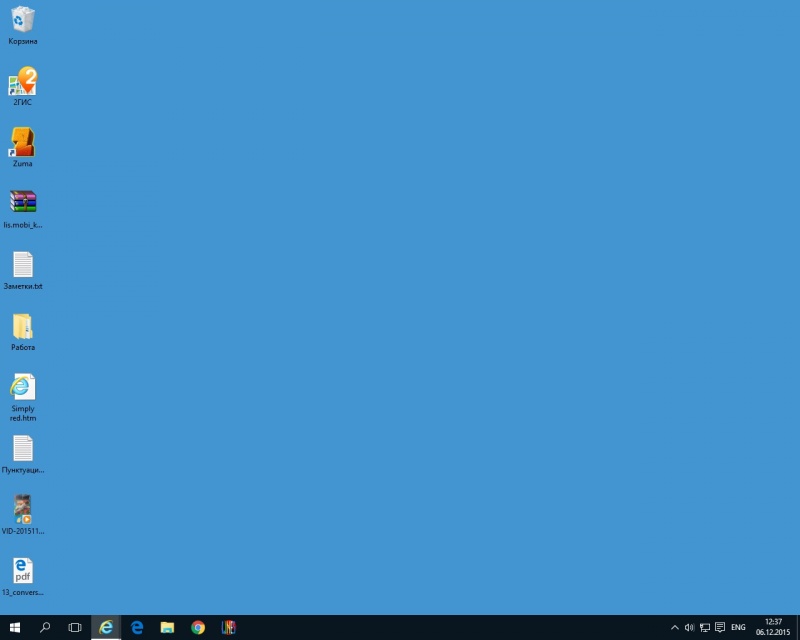Open taskbar search magnifier
Image resolution: width=800 pixels, height=640 pixels.
point(45,627)
